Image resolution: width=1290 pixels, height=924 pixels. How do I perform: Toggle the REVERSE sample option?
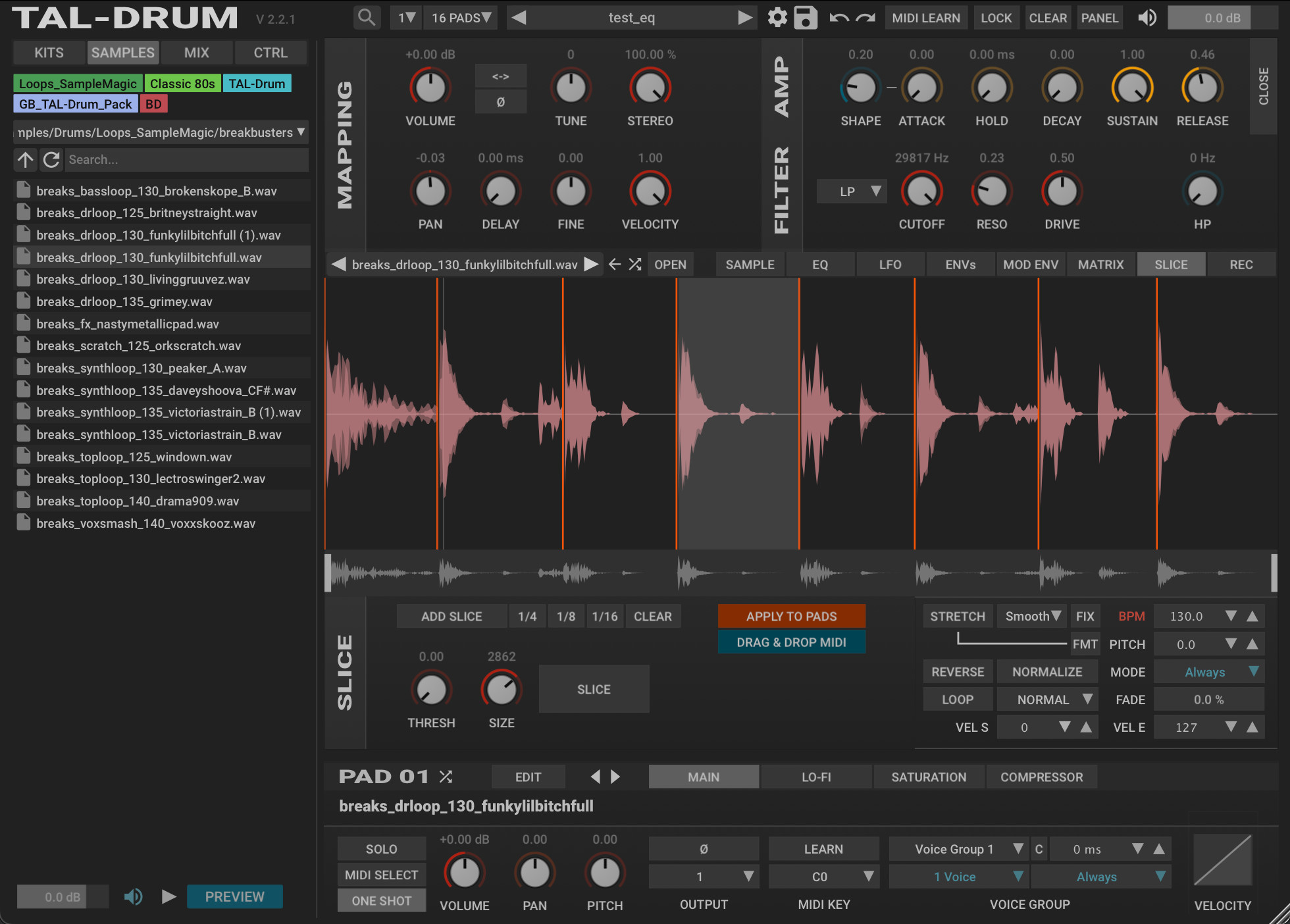click(x=957, y=672)
